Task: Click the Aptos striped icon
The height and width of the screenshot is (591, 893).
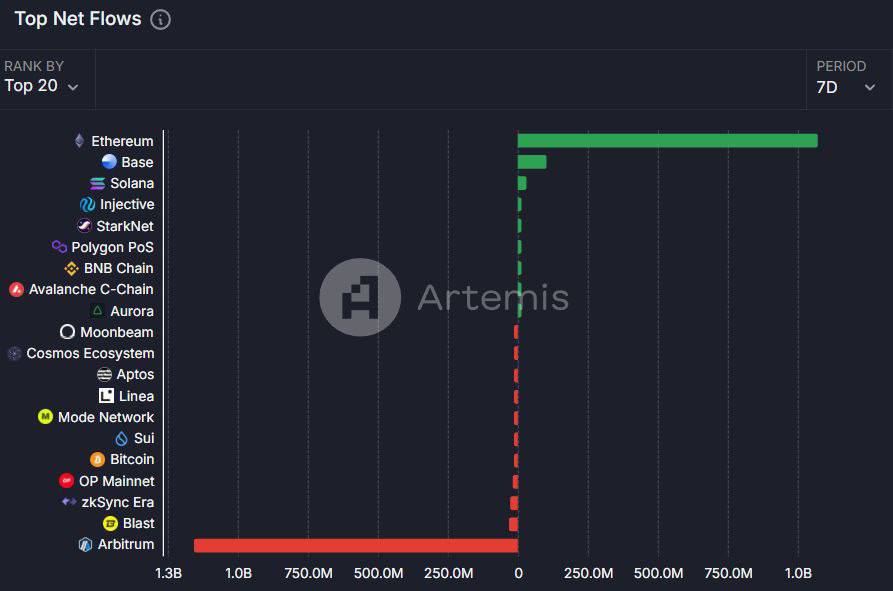Action: pyautogui.click(x=104, y=374)
